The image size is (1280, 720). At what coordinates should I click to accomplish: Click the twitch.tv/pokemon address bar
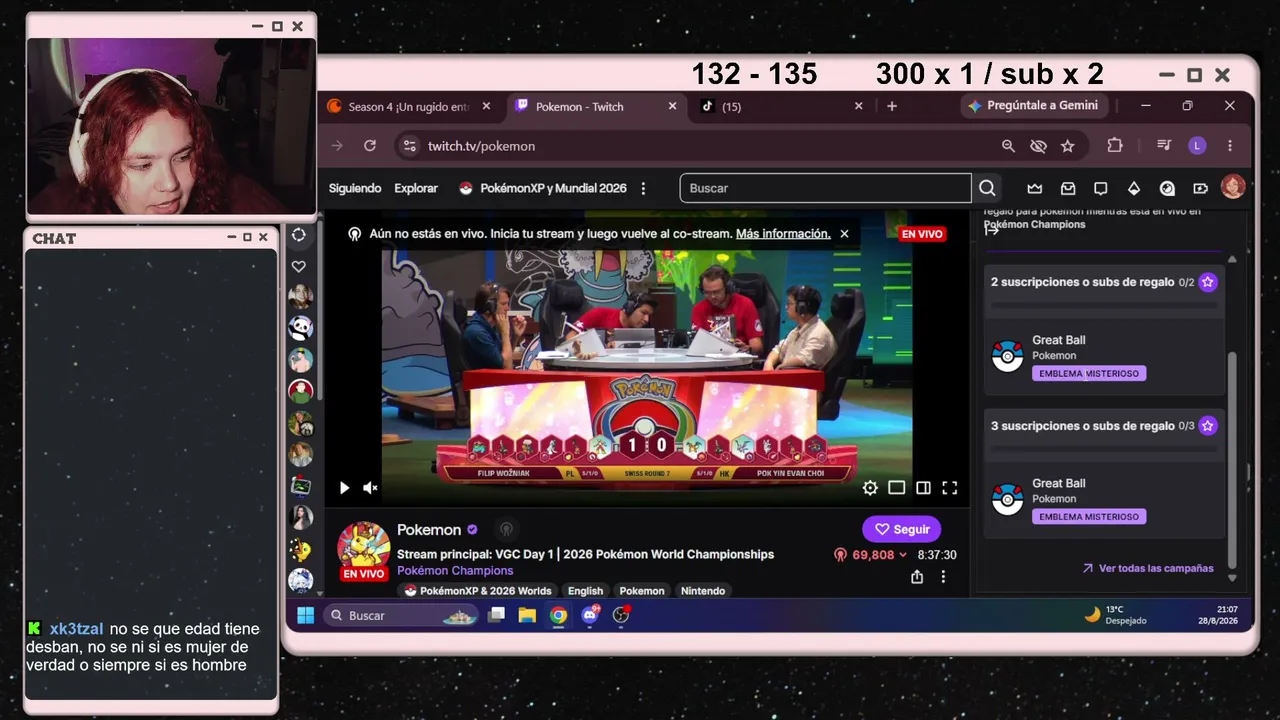tap(700, 146)
